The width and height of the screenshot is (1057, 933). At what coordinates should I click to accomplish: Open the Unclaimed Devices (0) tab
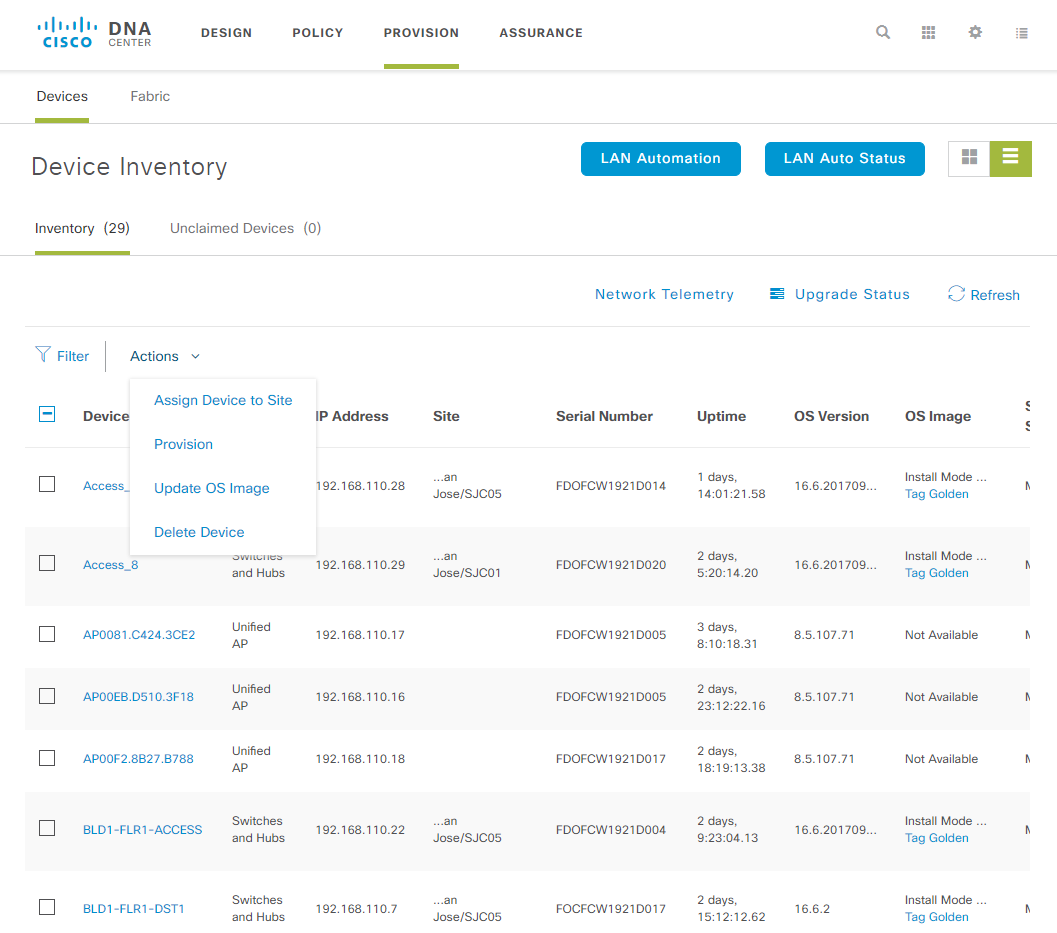[245, 229]
